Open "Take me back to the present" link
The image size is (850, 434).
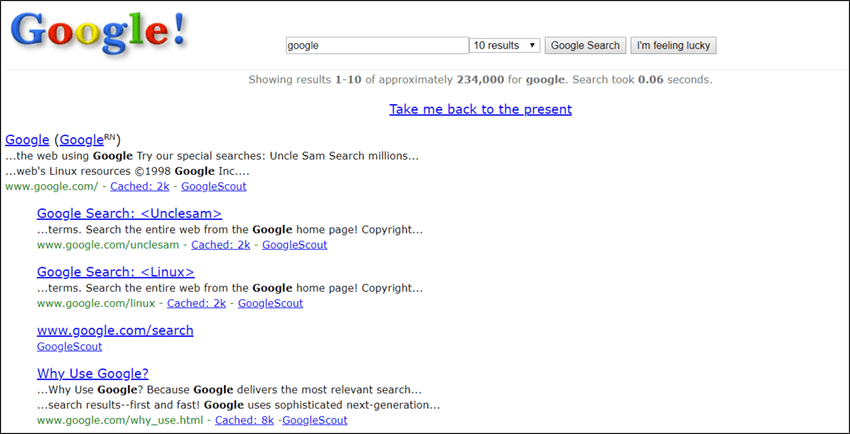tap(480, 109)
